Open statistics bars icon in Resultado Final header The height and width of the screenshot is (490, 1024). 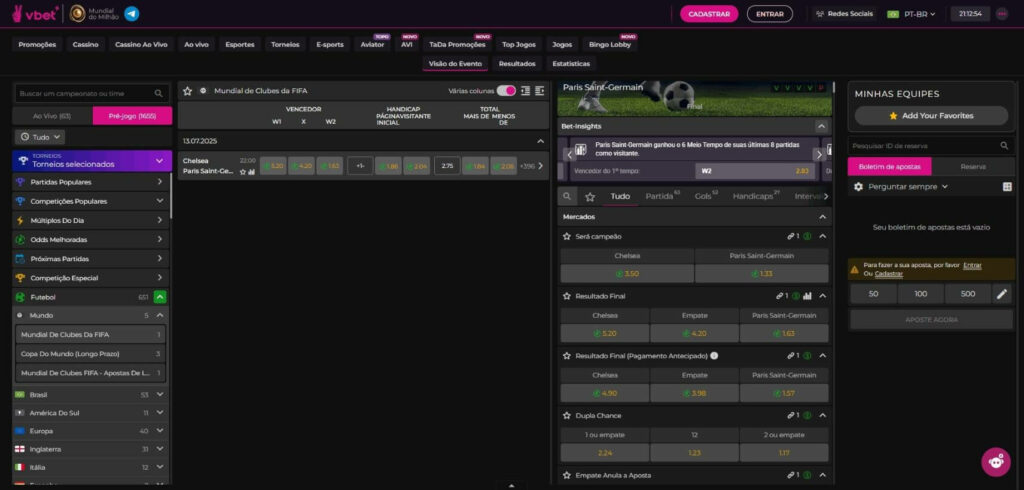[808, 296]
